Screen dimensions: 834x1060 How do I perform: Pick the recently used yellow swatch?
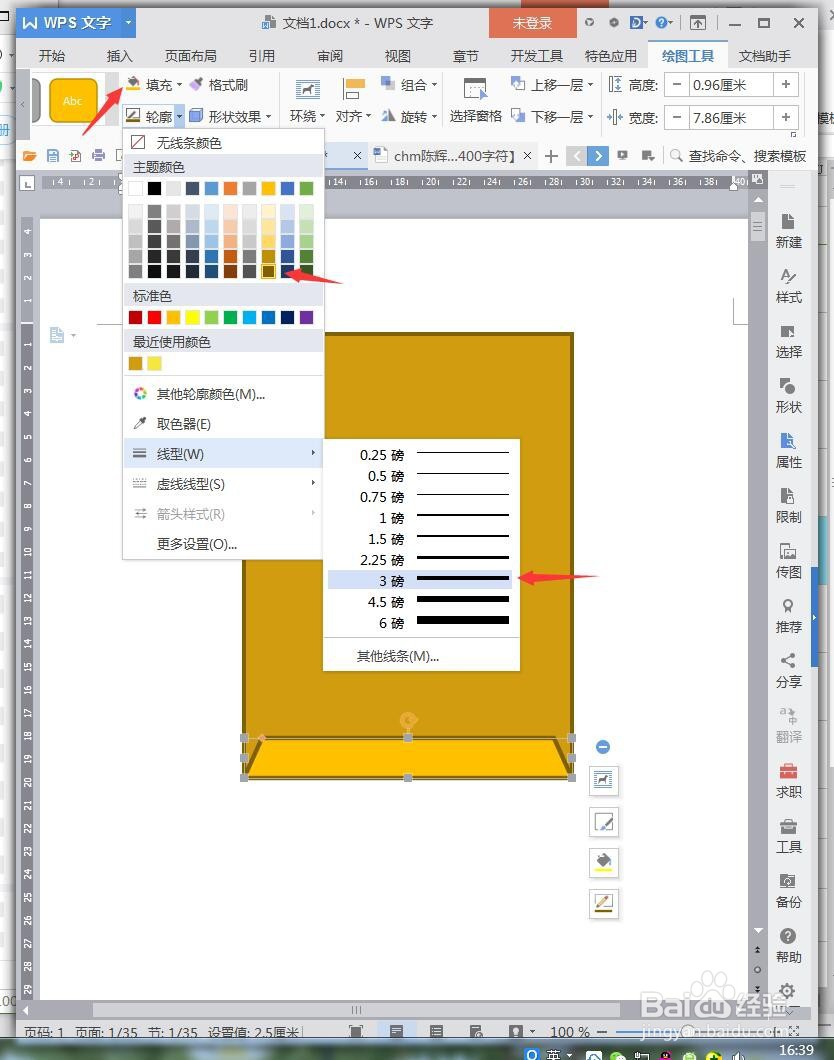(x=155, y=363)
